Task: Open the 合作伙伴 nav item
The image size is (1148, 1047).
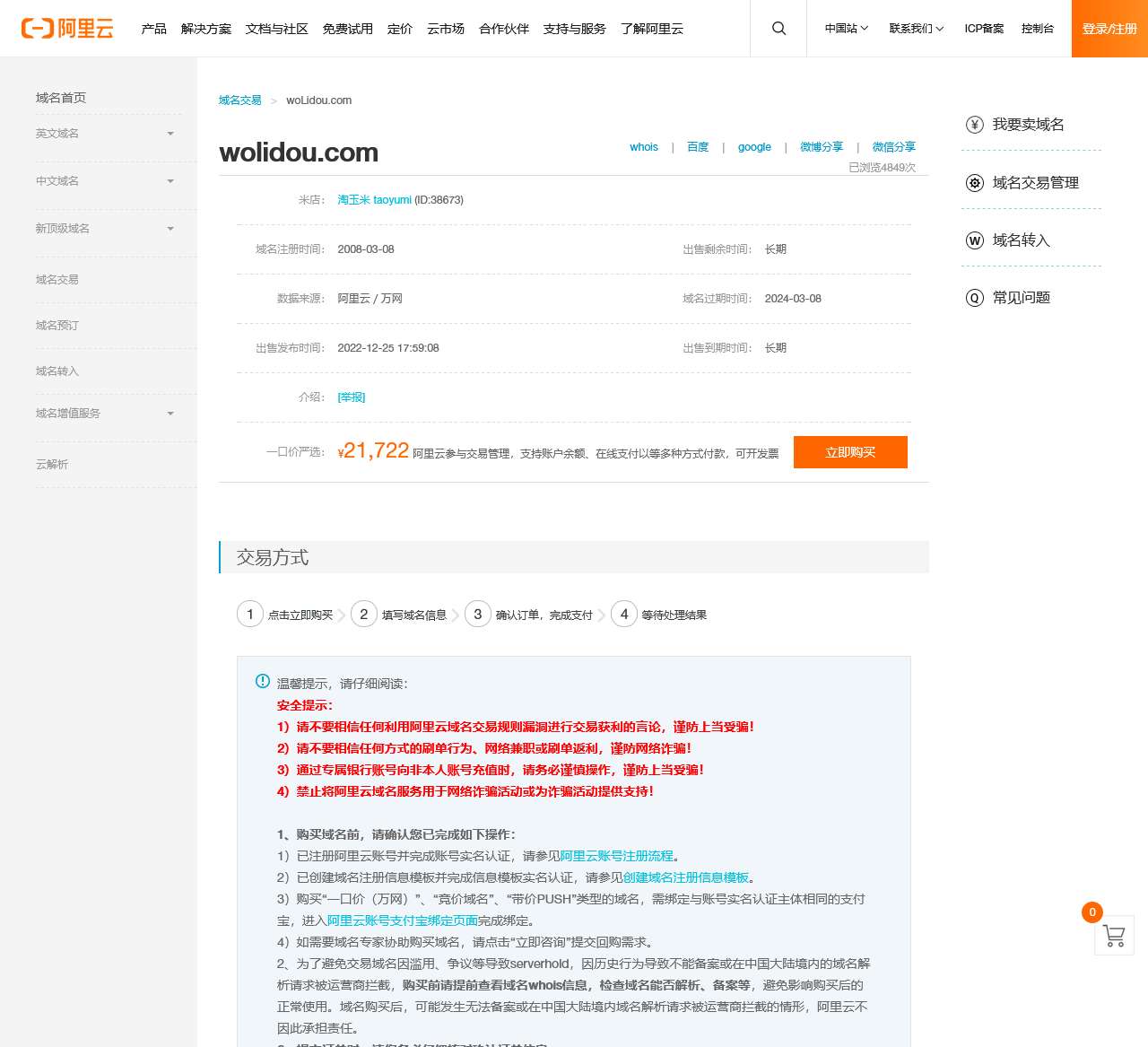Action: pyautogui.click(x=504, y=29)
